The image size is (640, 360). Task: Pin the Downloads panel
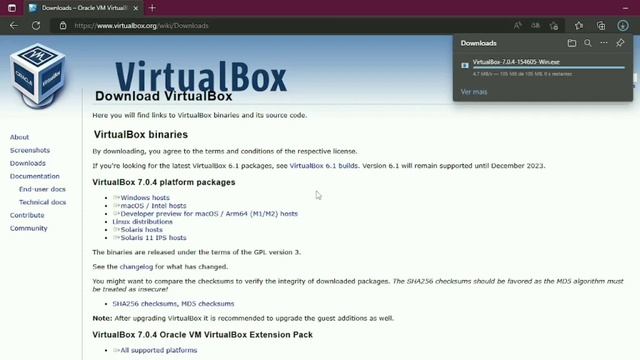pos(620,43)
